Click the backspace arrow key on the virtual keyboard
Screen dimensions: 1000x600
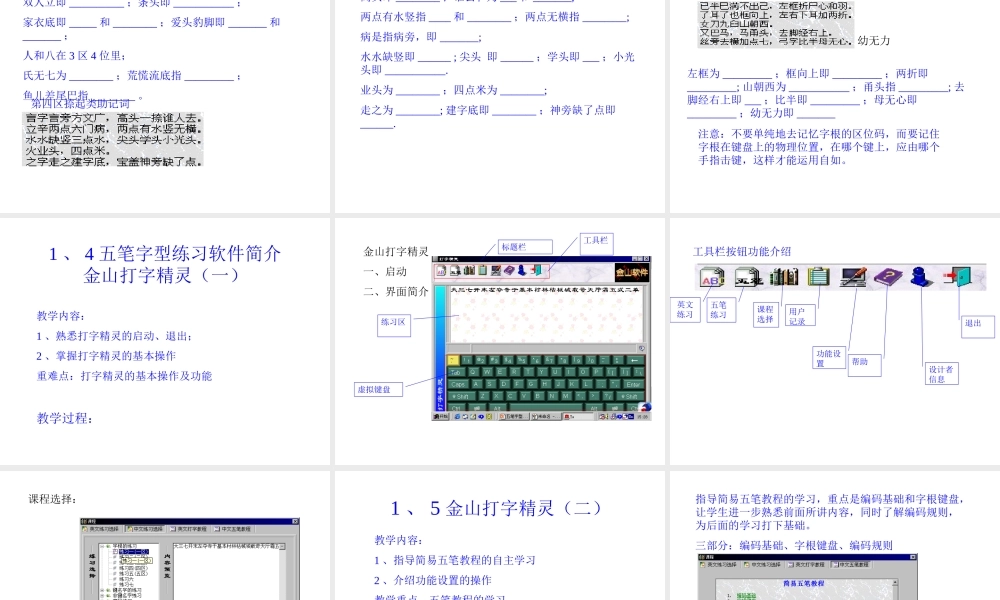tap(635, 360)
